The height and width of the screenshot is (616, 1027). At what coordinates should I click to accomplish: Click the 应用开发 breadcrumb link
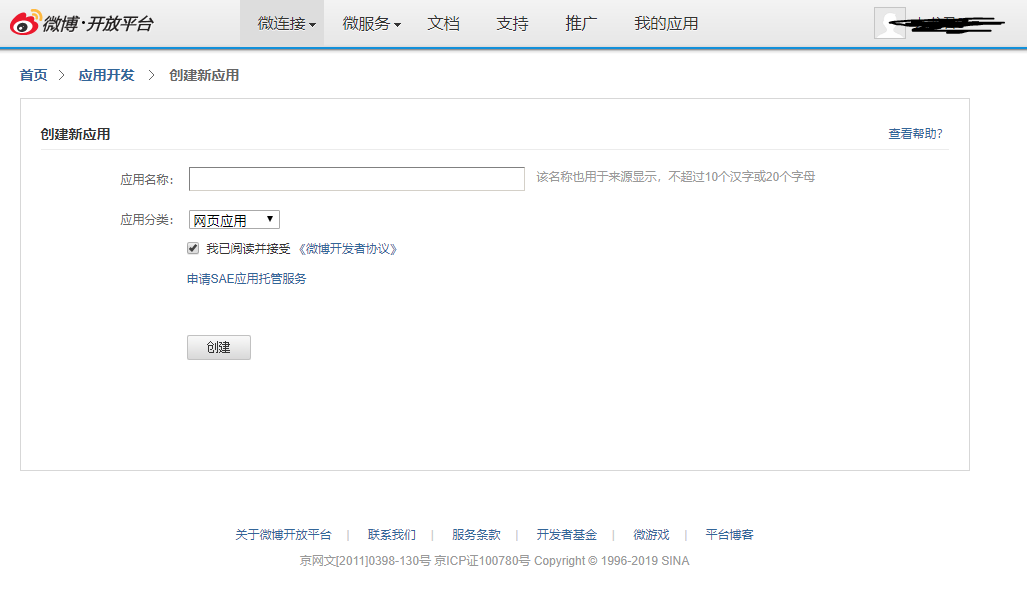(x=106, y=75)
